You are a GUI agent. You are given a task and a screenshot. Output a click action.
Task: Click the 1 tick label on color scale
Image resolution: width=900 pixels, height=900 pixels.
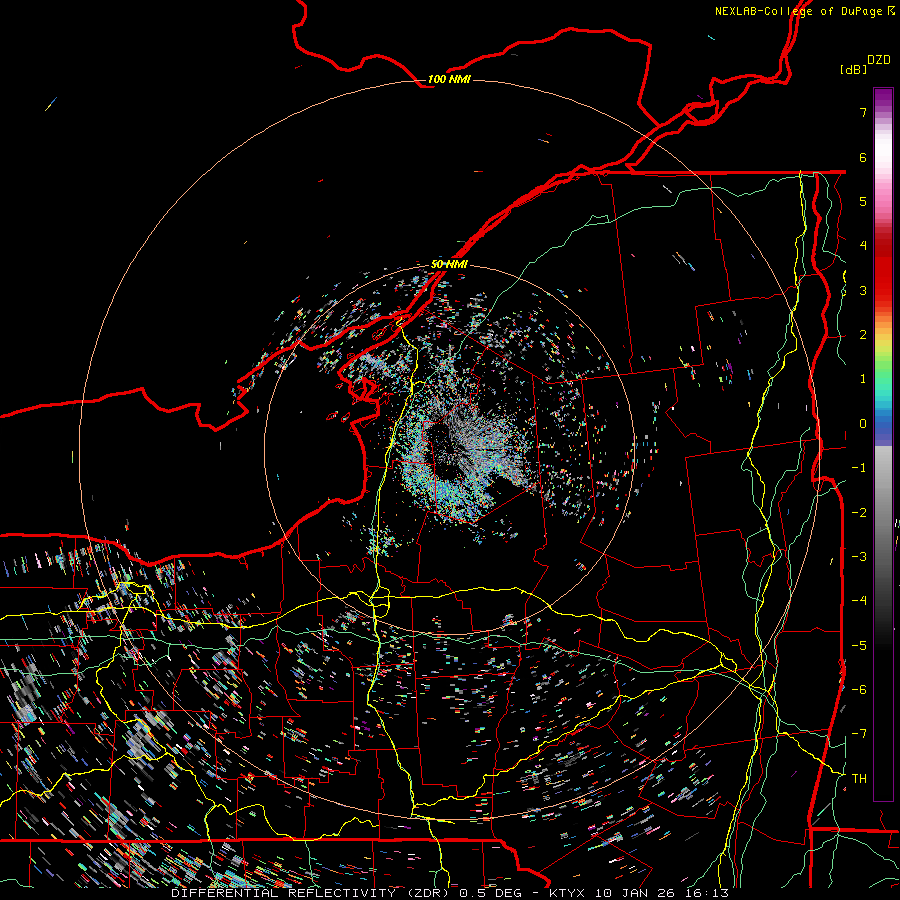[x=863, y=379]
